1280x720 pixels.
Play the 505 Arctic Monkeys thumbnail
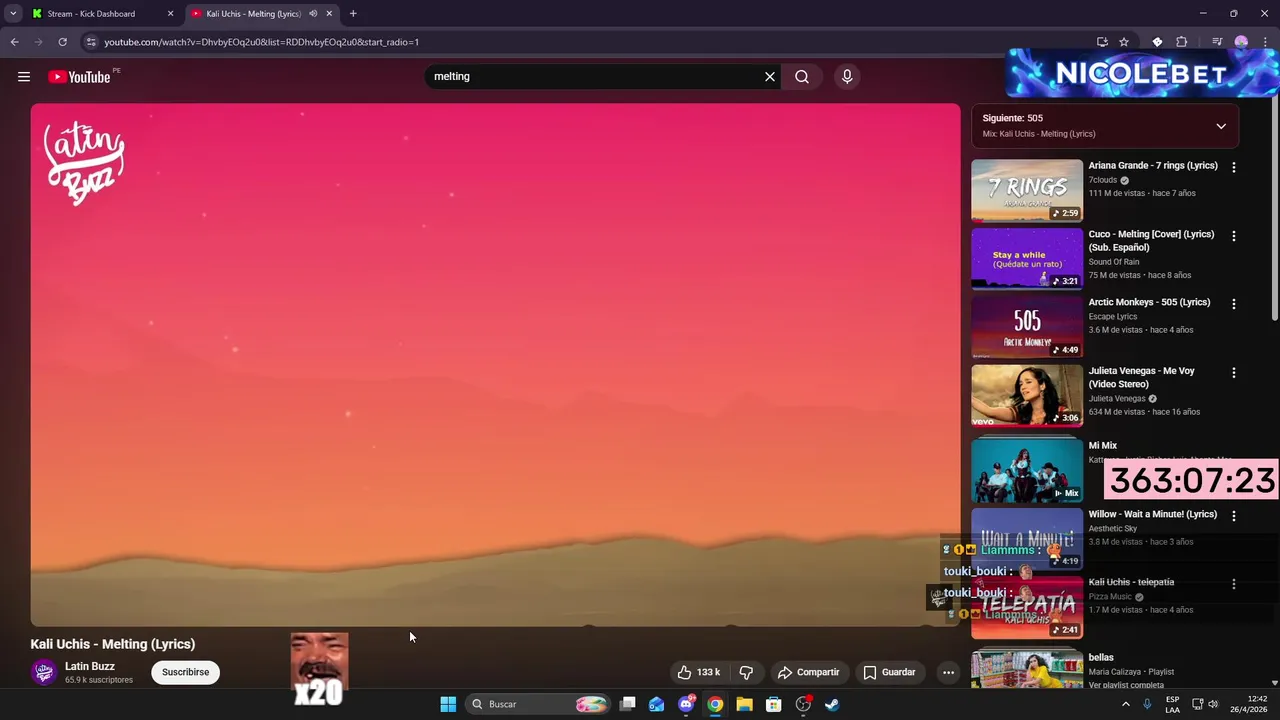coord(1027,327)
